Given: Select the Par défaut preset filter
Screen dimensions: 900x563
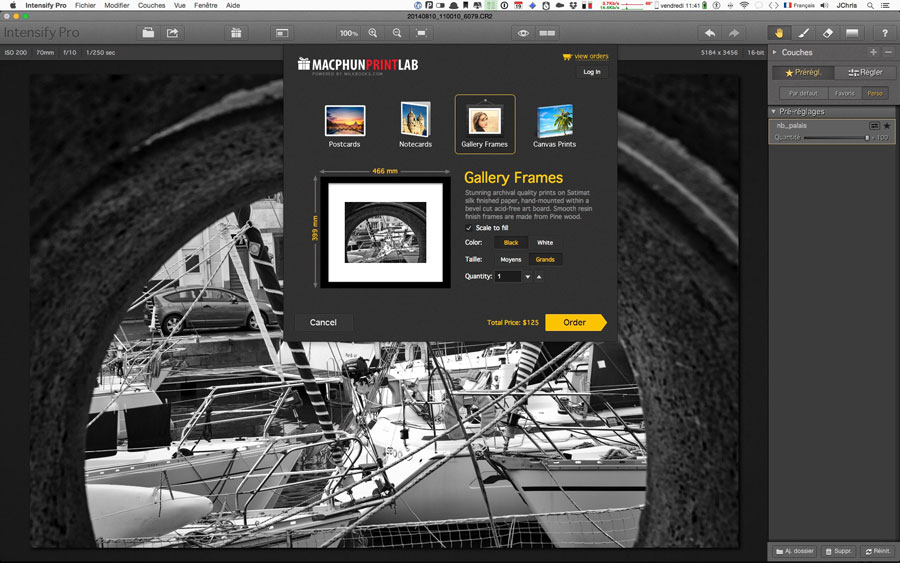Looking at the screenshot, I should (x=803, y=93).
